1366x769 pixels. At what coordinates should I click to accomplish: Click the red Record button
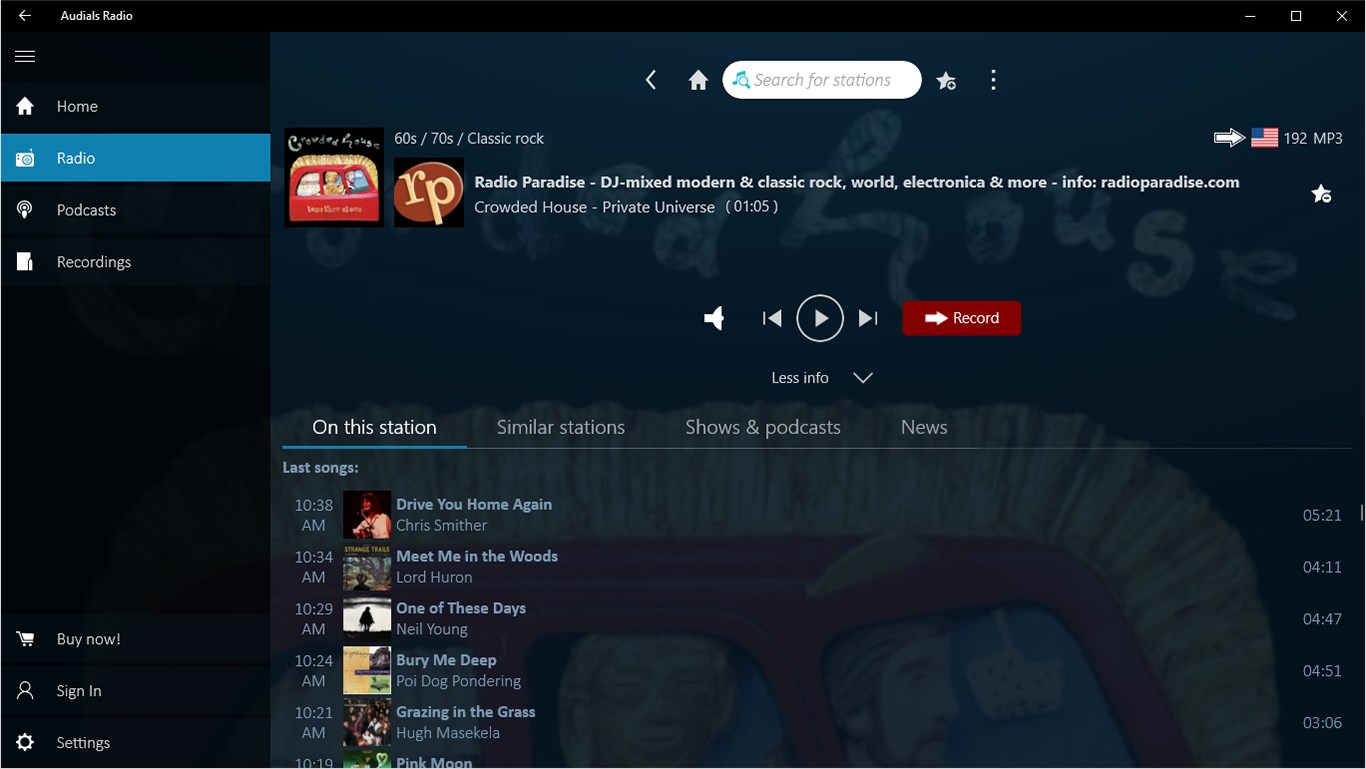[x=961, y=318]
